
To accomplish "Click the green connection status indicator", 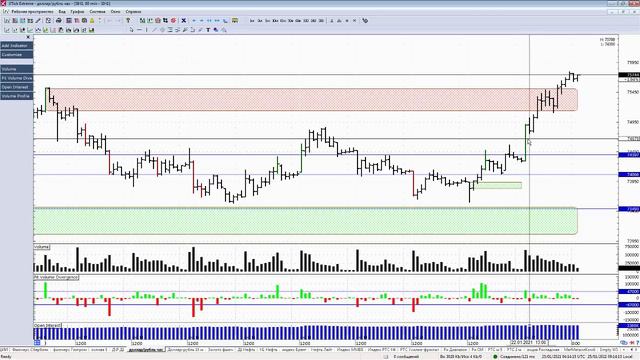I will pyautogui.click(x=495, y=357).
